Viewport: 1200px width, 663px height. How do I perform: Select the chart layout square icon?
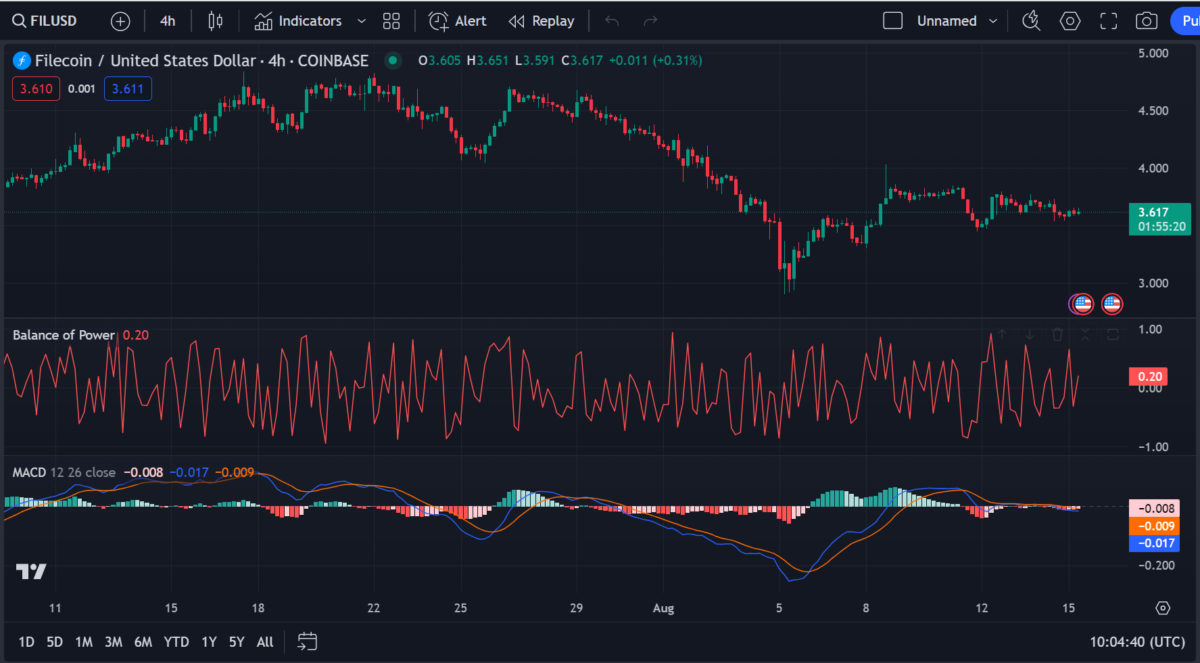893,21
